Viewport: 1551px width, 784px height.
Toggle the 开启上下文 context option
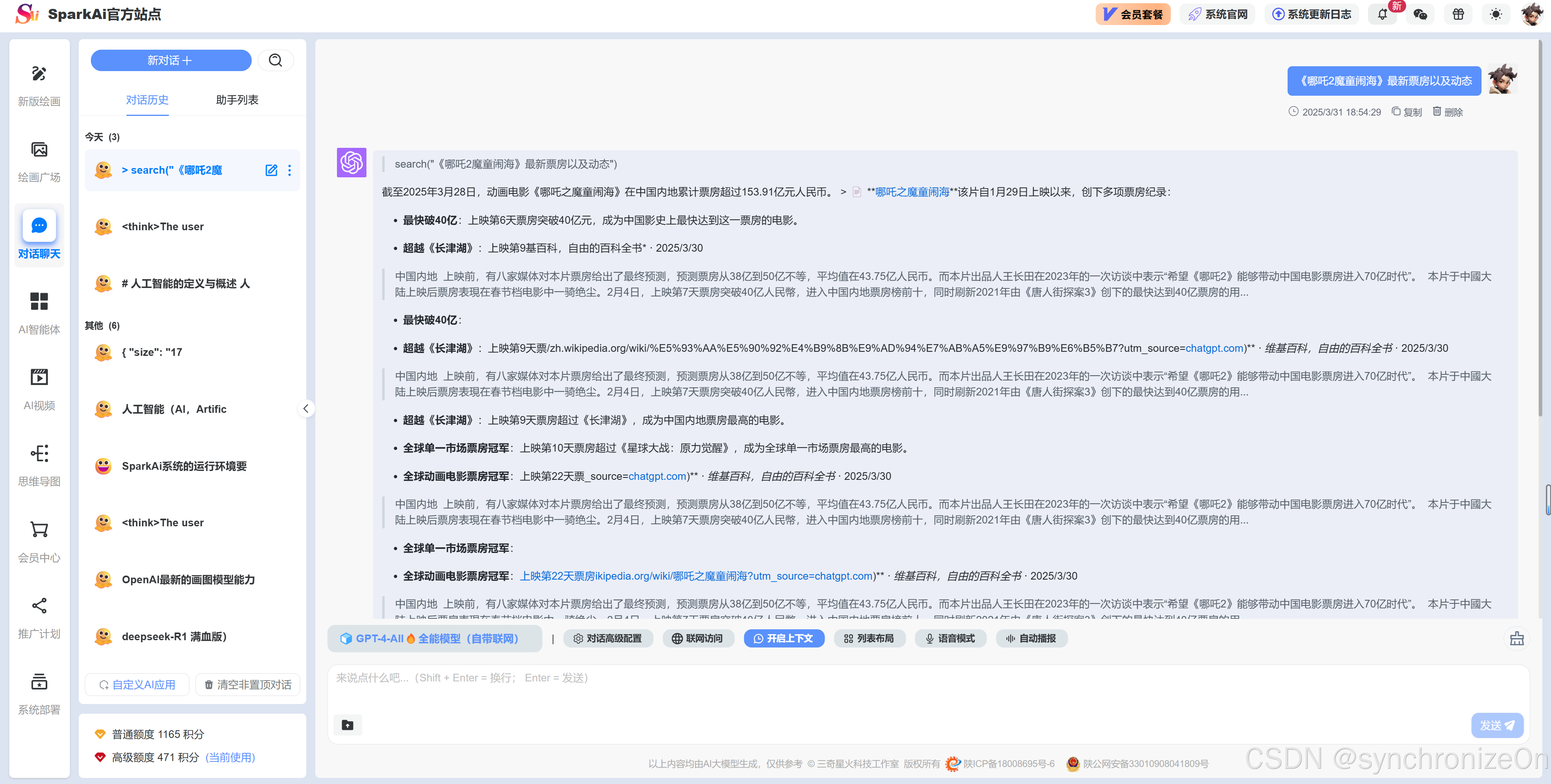(x=783, y=638)
